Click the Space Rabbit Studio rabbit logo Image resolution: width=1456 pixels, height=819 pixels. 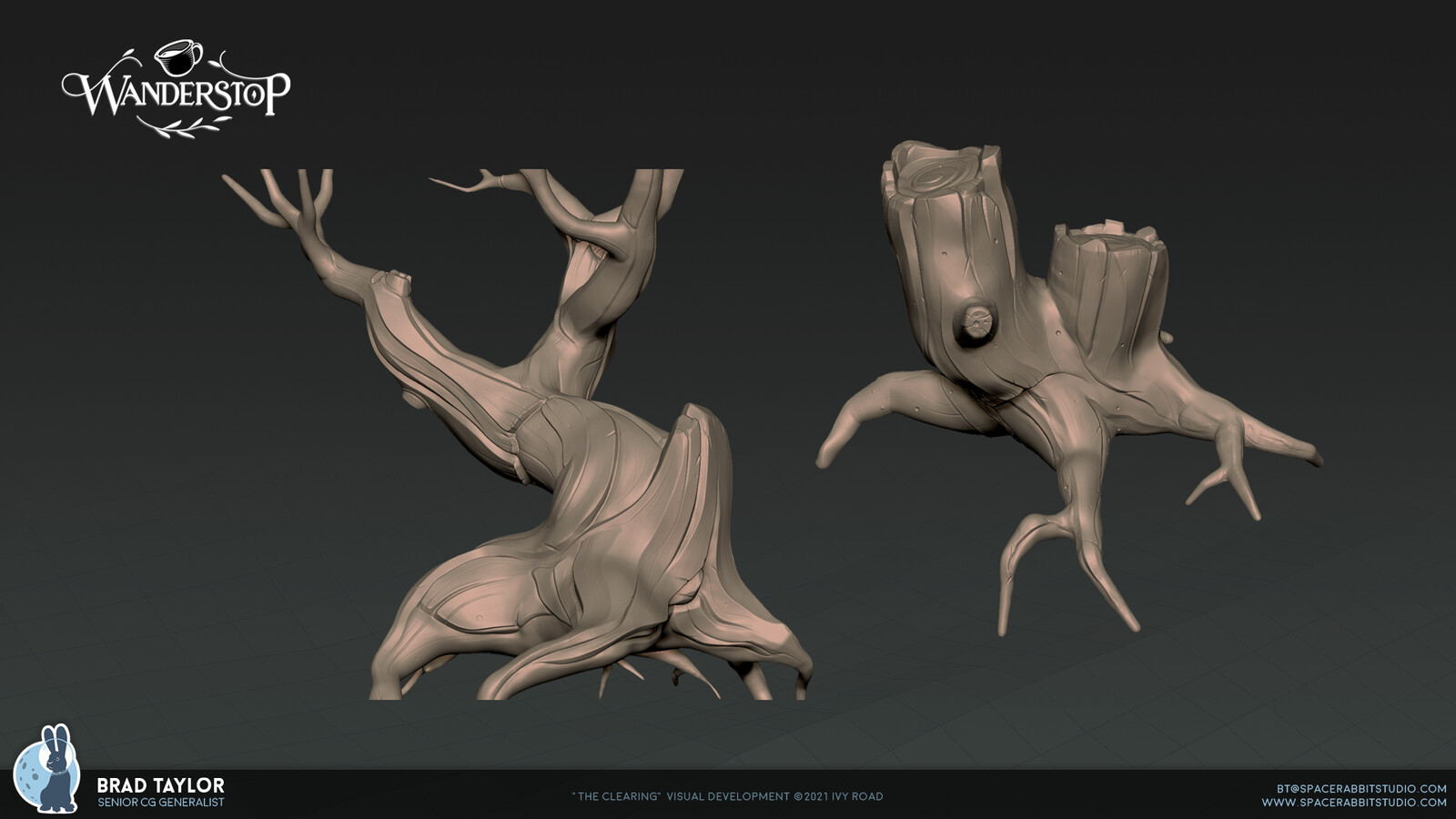click(46, 768)
